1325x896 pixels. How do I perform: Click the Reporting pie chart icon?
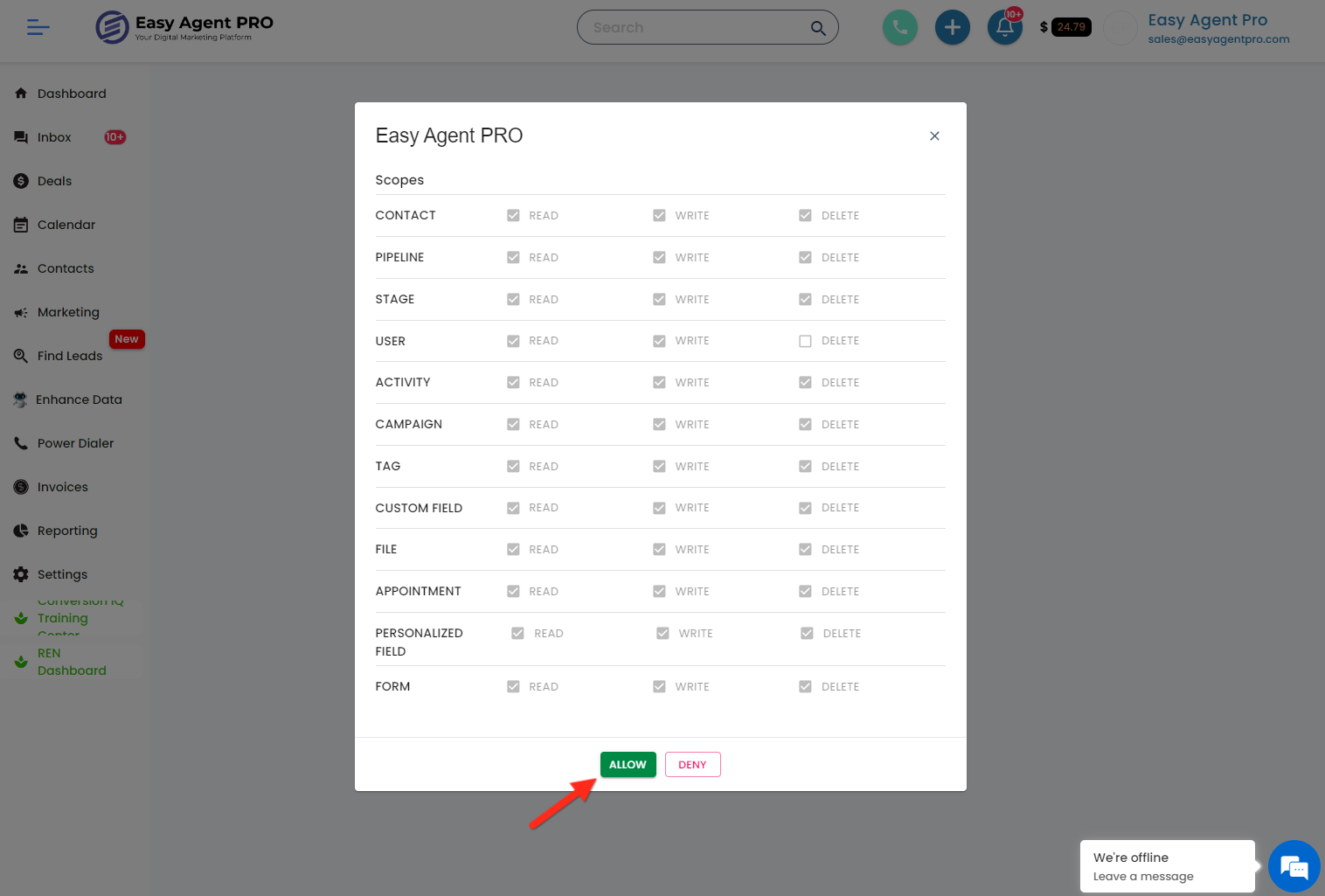(21, 531)
